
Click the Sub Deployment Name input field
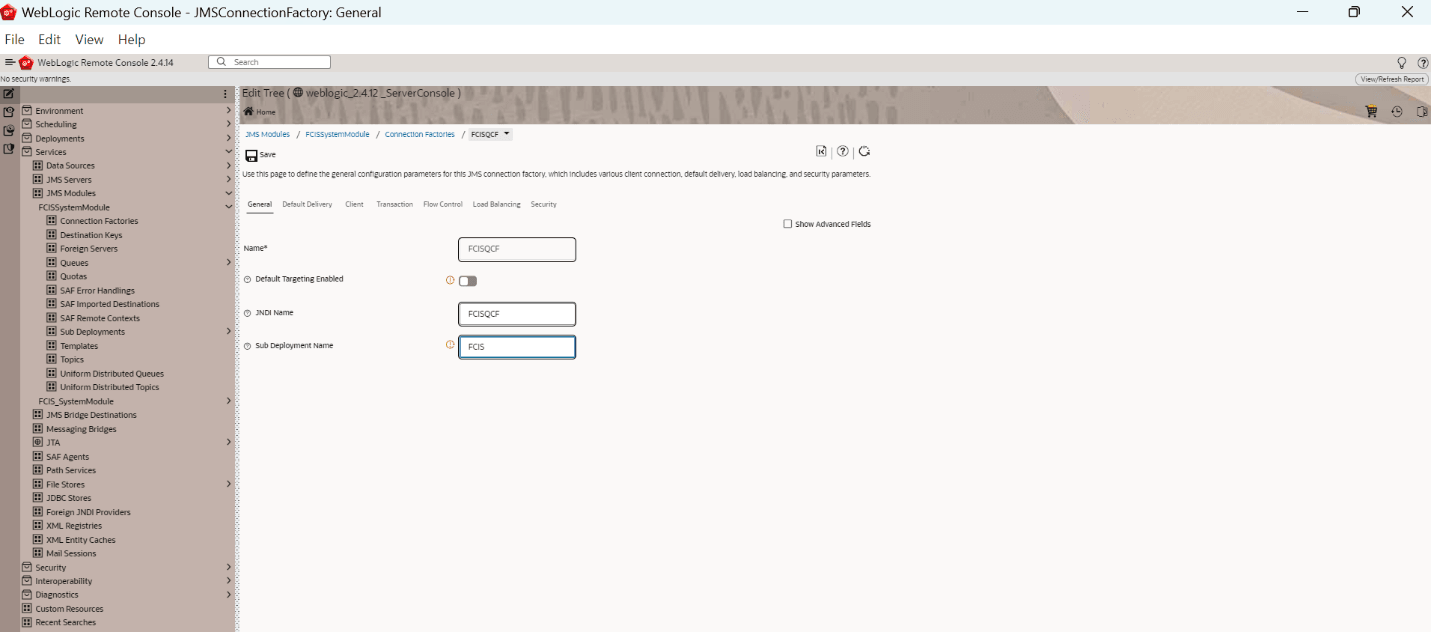pyautogui.click(x=517, y=347)
